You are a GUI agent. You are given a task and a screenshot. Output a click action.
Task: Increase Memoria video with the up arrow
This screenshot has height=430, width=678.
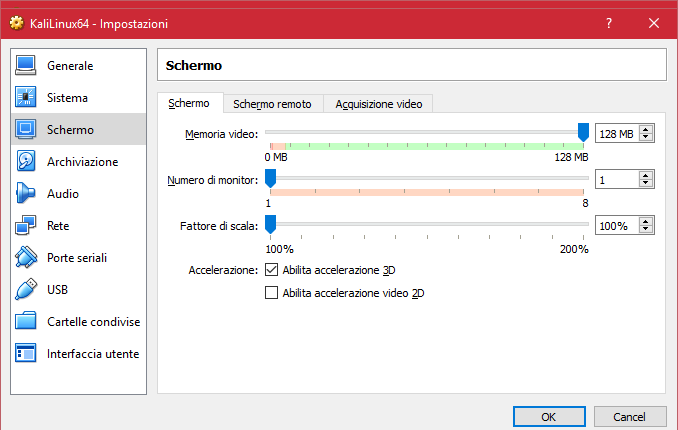coord(646,129)
